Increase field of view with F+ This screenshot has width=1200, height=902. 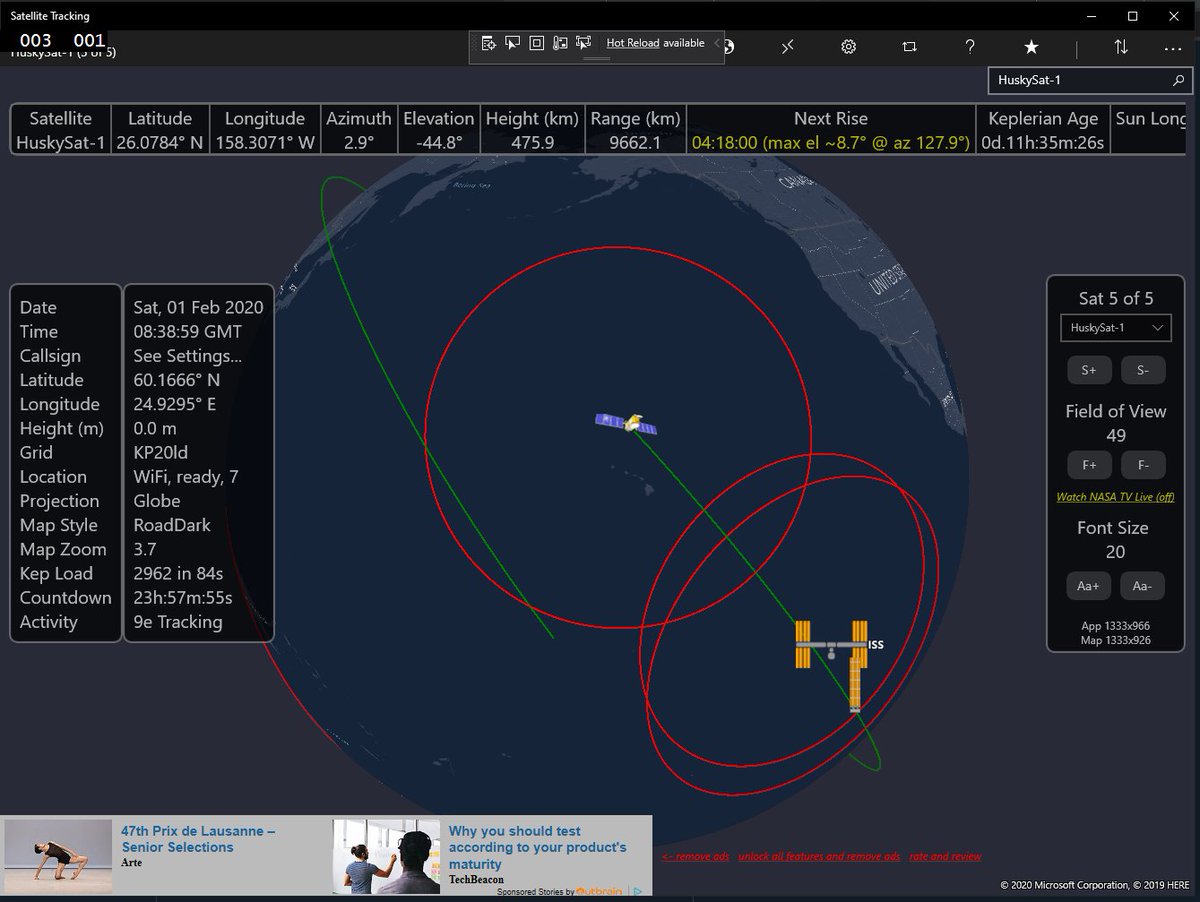[1089, 465]
